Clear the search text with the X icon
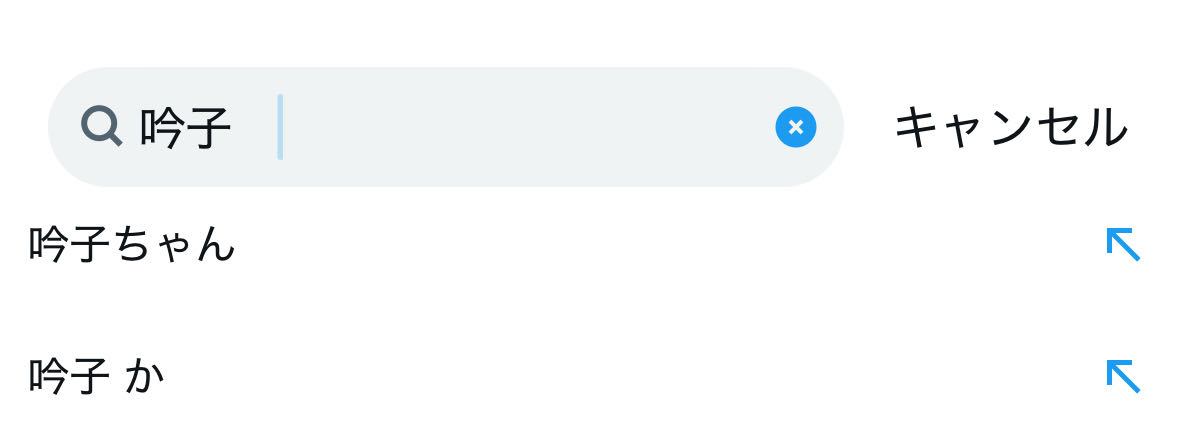Image resolution: width=1179 pixels, height=441 pixels. point(795,127)
